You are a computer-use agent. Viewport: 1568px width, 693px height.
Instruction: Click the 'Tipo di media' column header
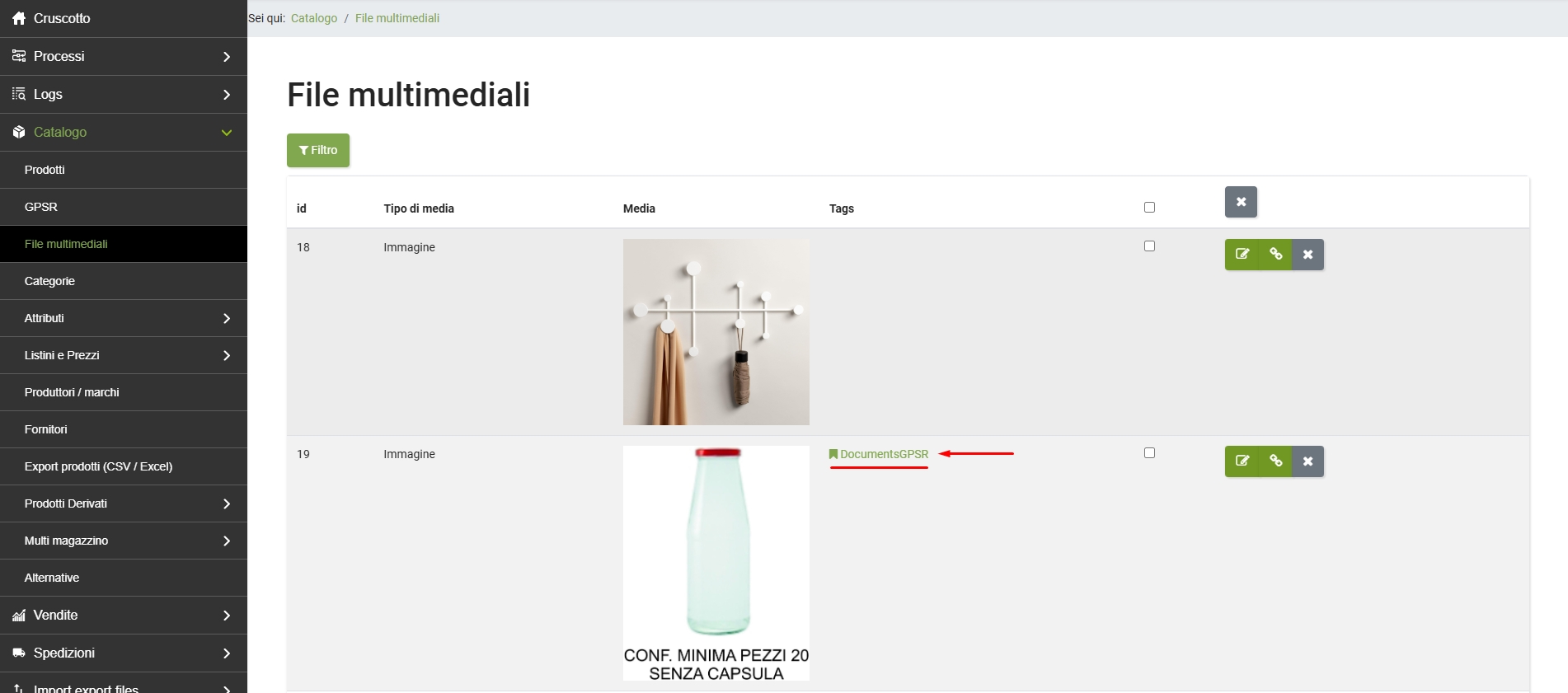point(419,208)
